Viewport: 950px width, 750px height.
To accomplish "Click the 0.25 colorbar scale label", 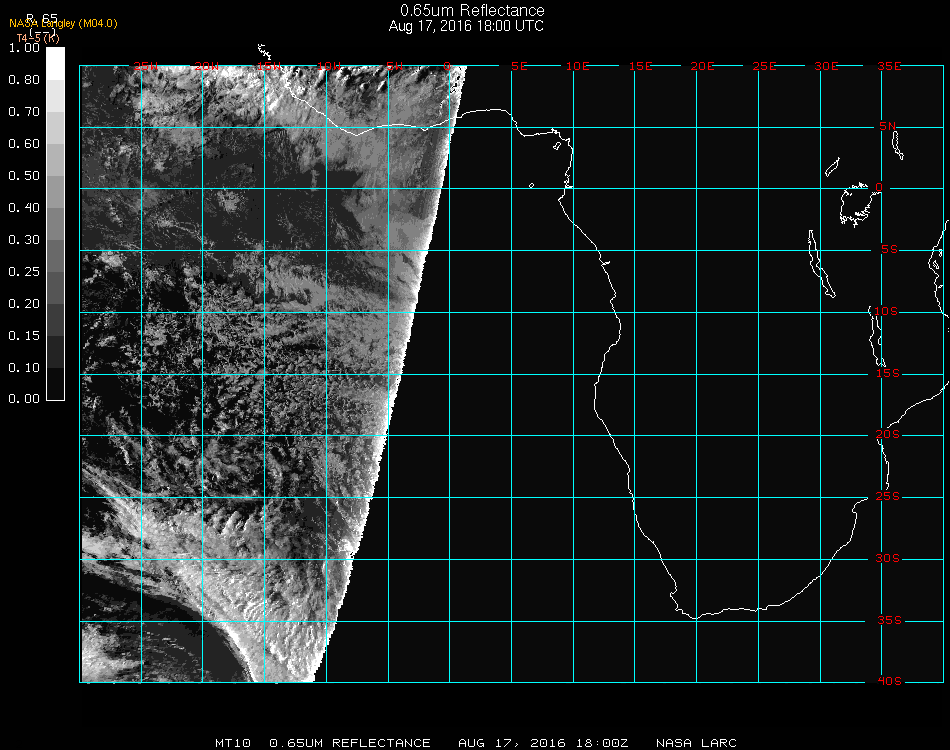I will tap(24, 271).
